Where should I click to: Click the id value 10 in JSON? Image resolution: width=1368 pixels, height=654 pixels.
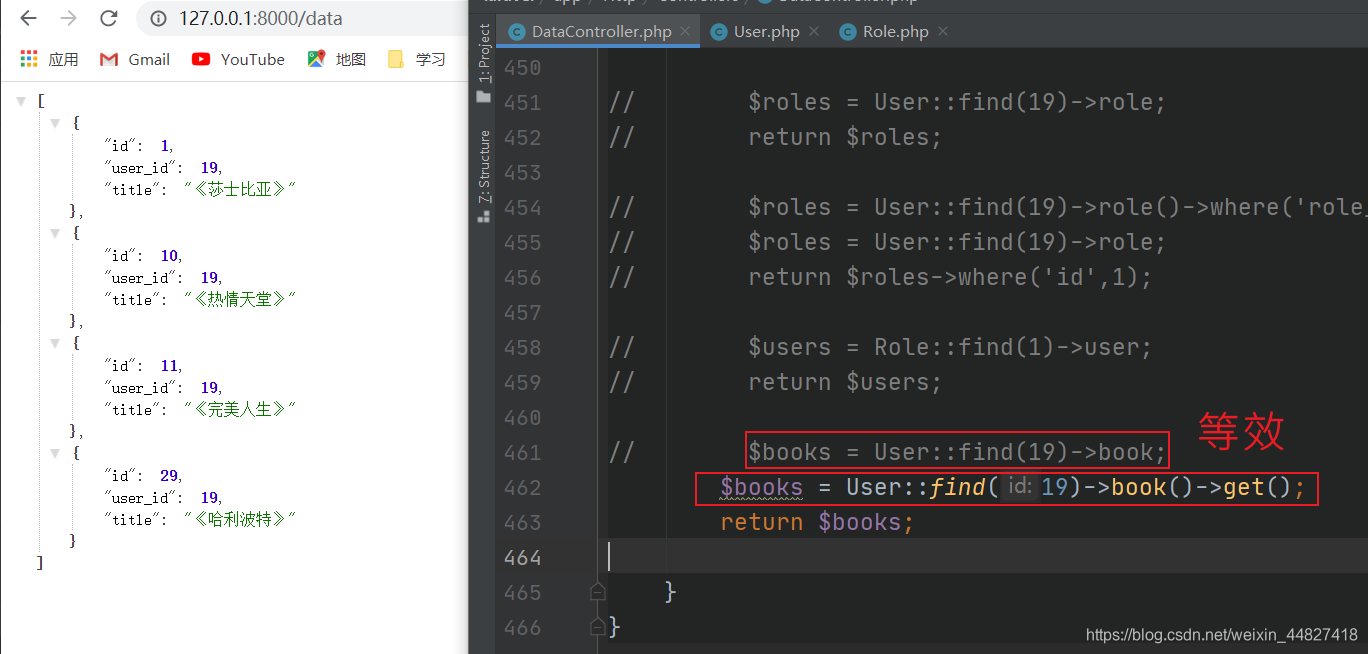click(169, 256)
